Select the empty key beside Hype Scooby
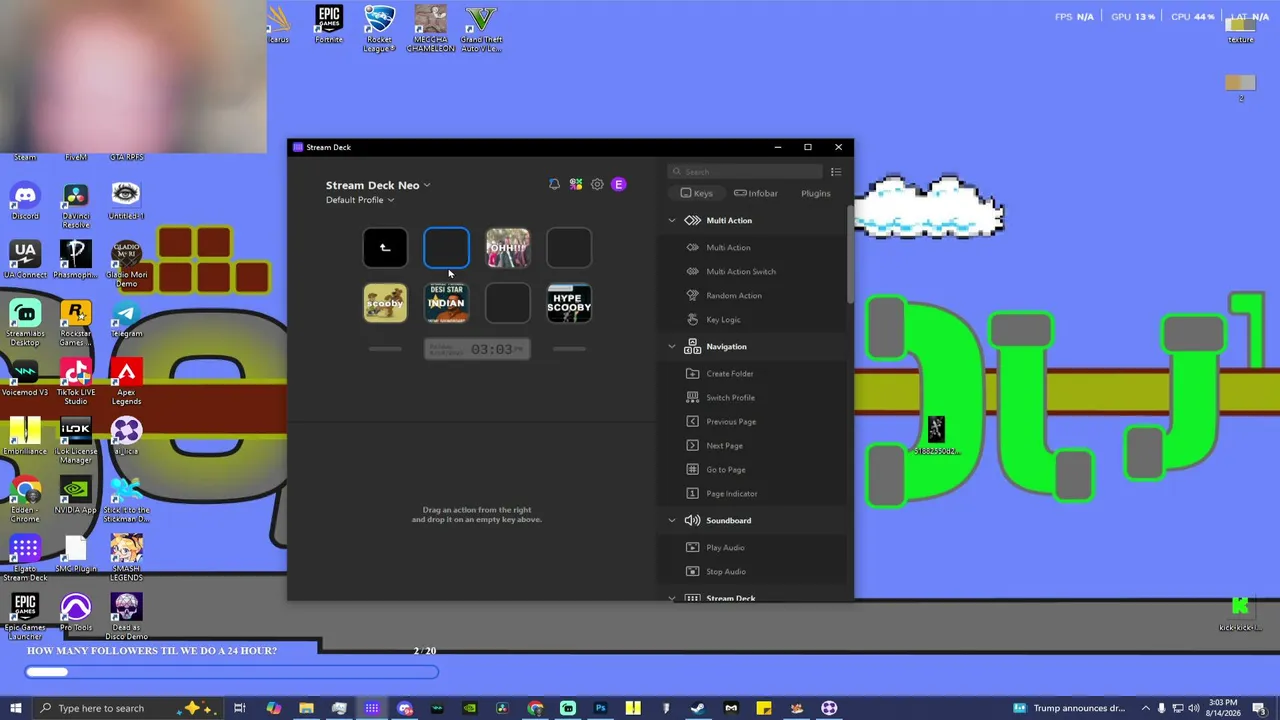 508,303
